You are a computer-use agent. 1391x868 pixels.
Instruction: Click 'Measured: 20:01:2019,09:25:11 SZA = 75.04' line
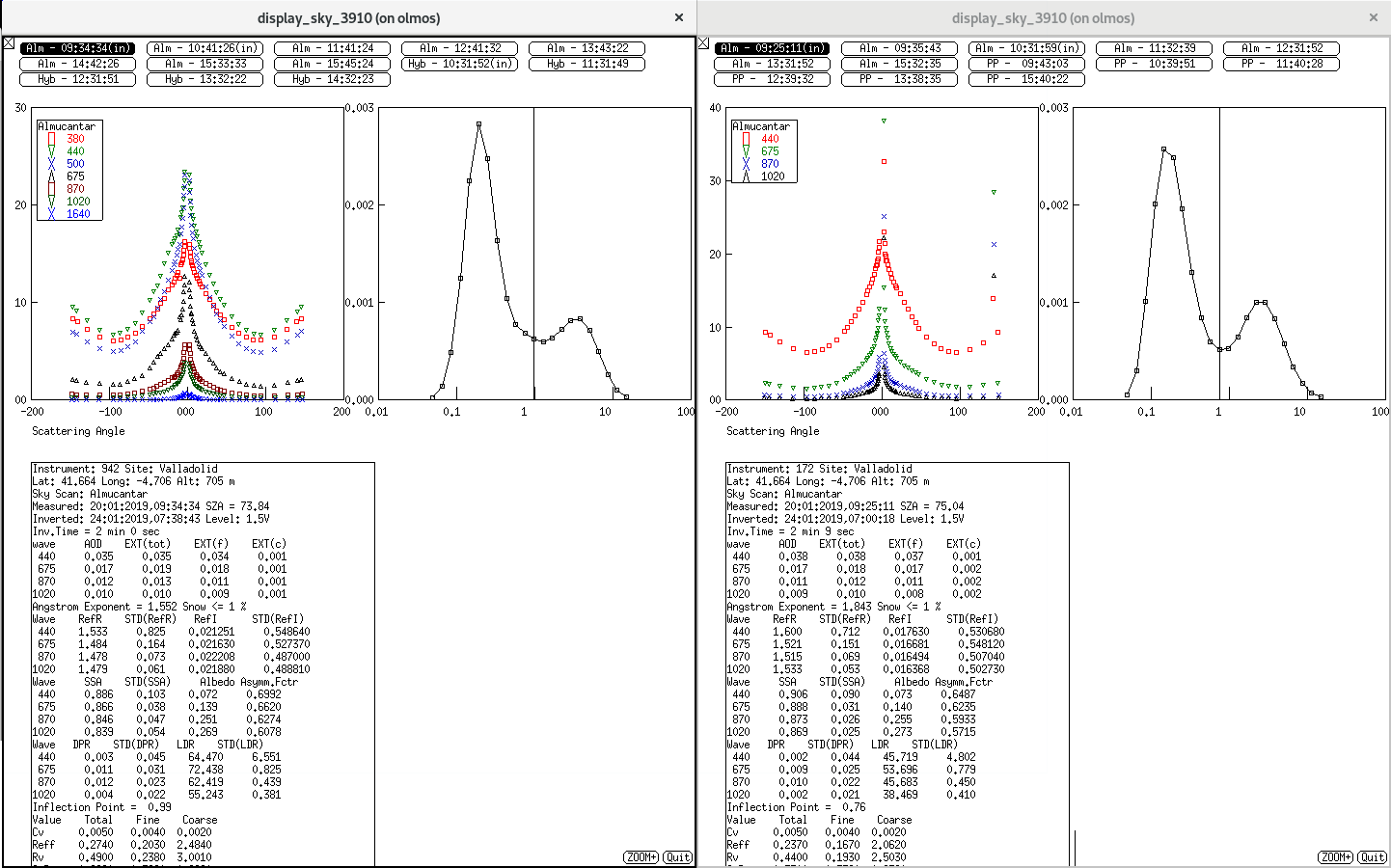click(846, 506)
